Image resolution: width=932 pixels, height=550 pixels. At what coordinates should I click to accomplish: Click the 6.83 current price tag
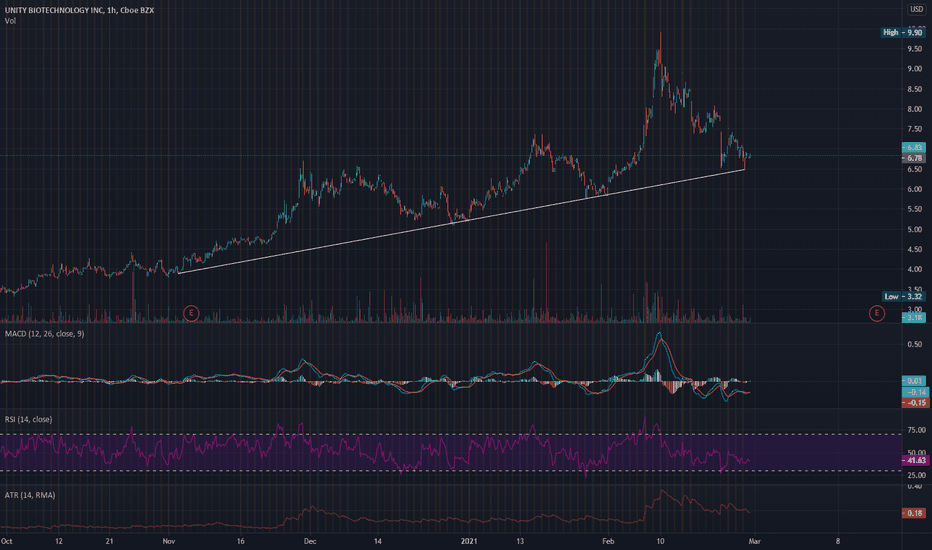pyautogui.click(x=914, y=147)
